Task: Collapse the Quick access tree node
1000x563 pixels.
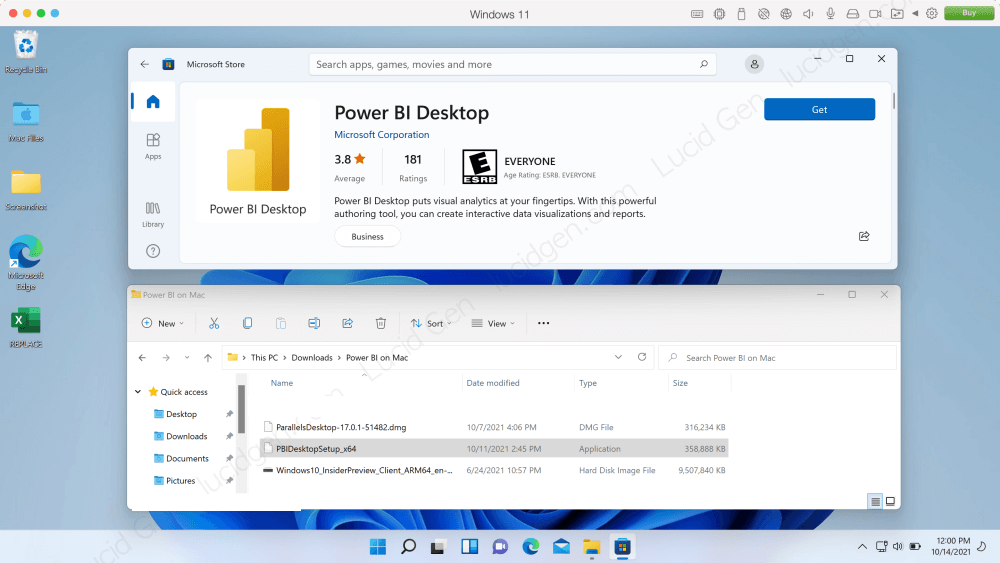Action: click(138, 391)
